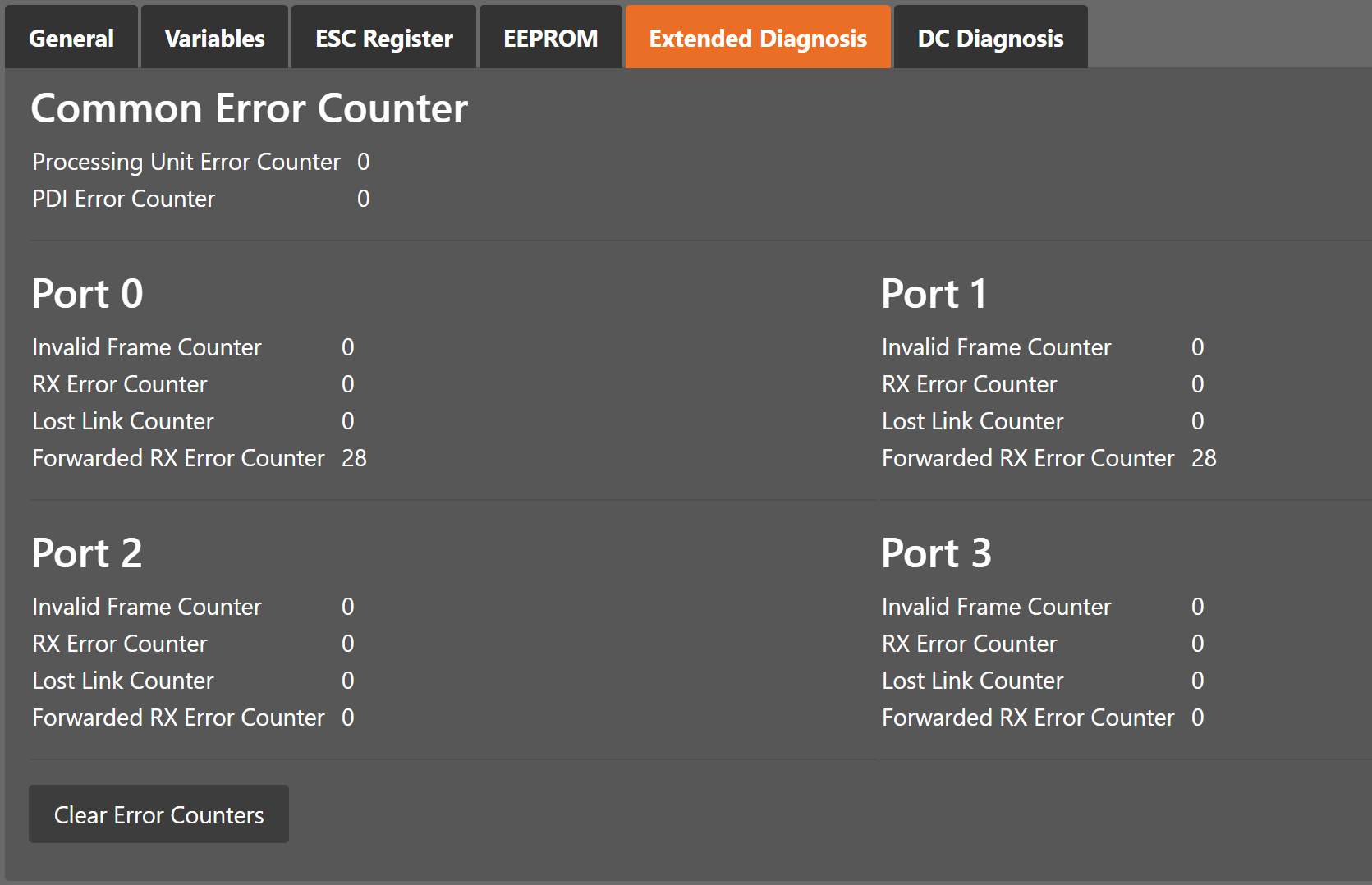Click Port 1's Forwarded RX Error value 28
The image size is (1372, 885).
[1204, 458]
